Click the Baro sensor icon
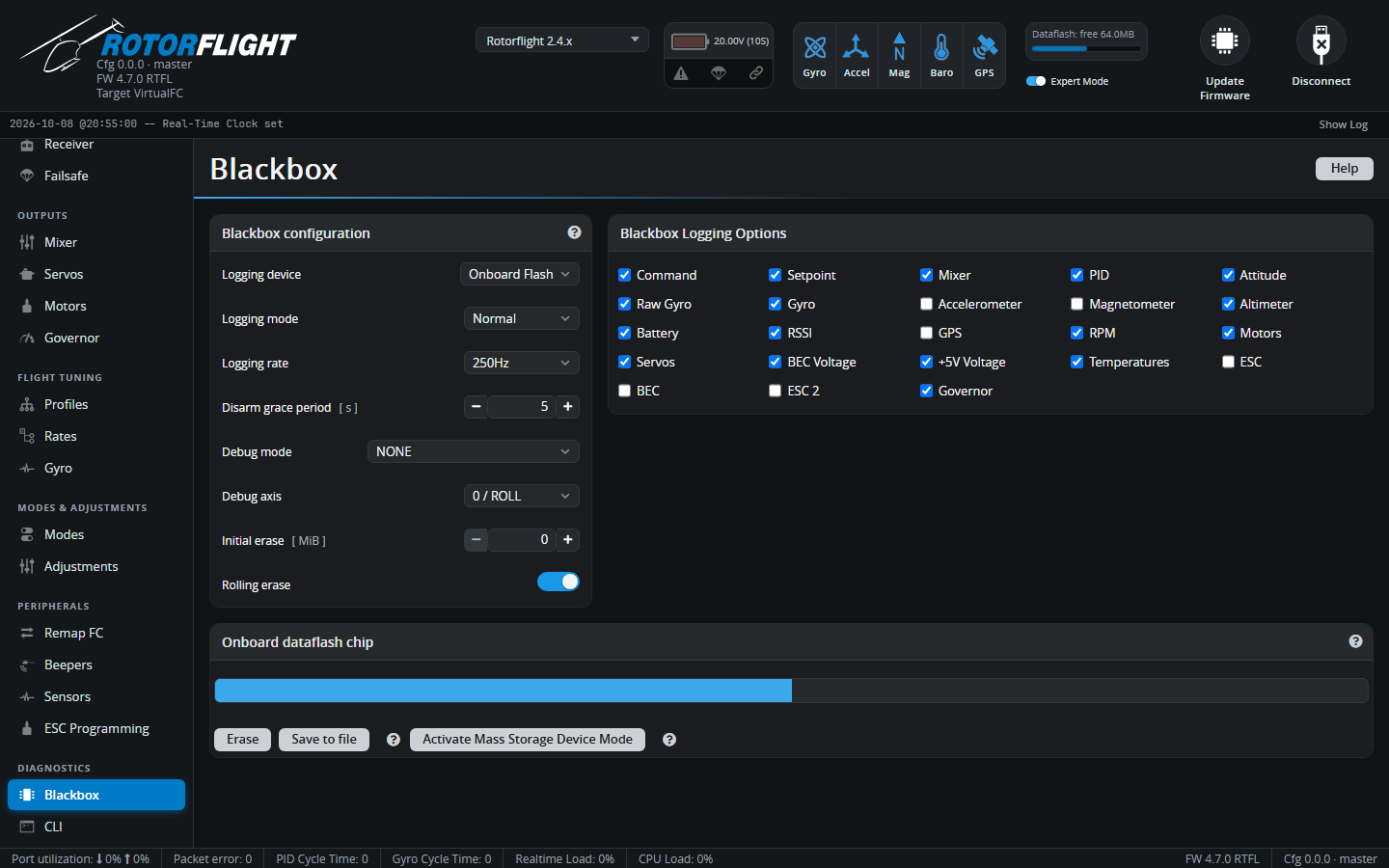The height and width of the screenshot is (868, 1389). (941, 47)
